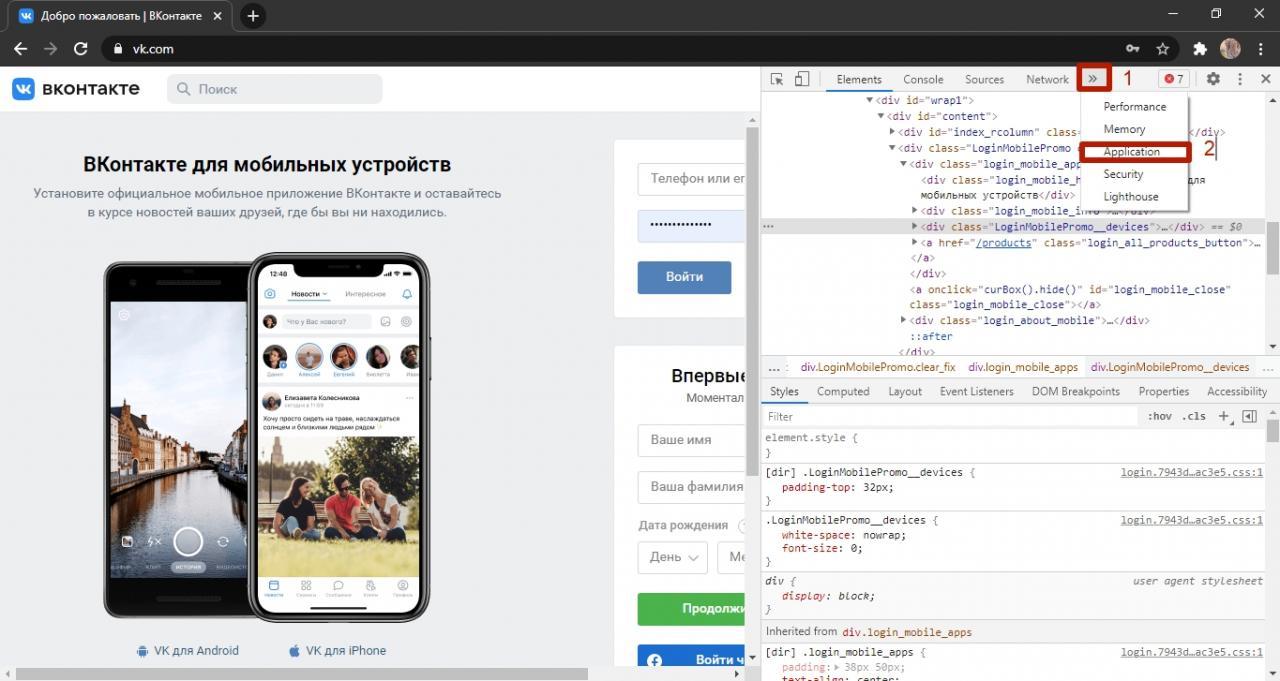Click the more tabs chevron in DevTools
The width and height of the screenshot is (1280, 681).
coord(1093,79)
